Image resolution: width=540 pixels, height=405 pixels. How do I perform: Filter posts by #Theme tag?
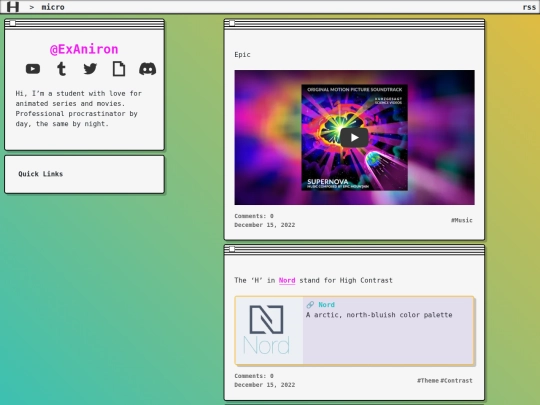point(428,381)
